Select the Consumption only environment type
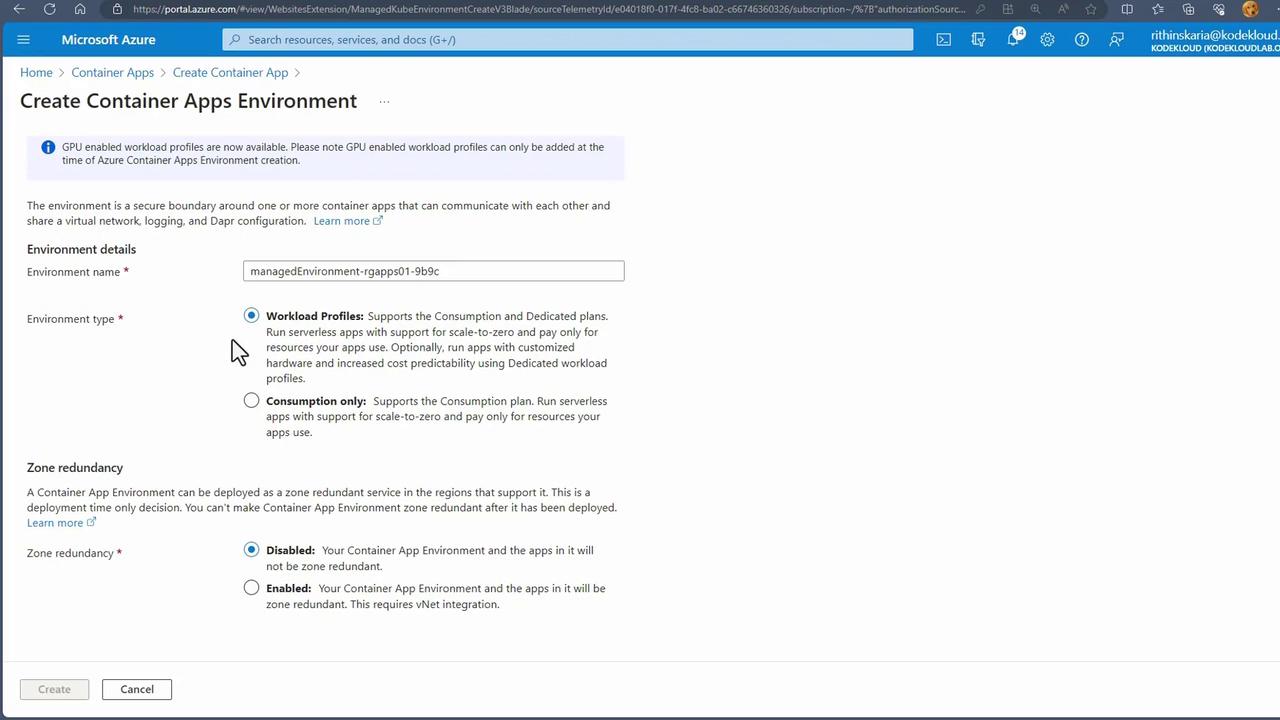The width and height of the screenshot is (1280, 720). pyautogui.click(x=251, y=400)
